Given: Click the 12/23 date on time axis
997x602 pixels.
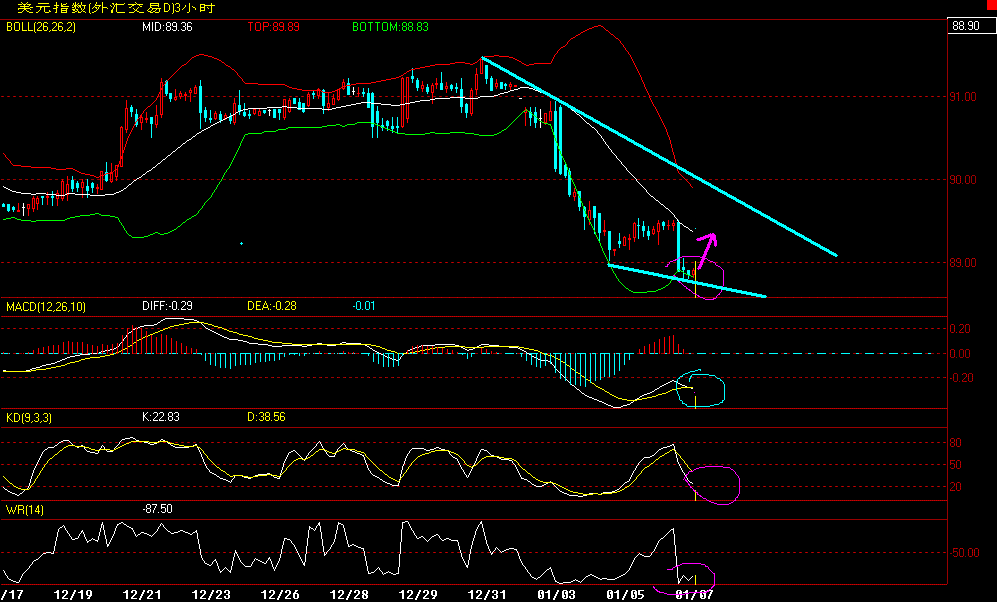Looking at the screenshot, I should coord(211,595).
